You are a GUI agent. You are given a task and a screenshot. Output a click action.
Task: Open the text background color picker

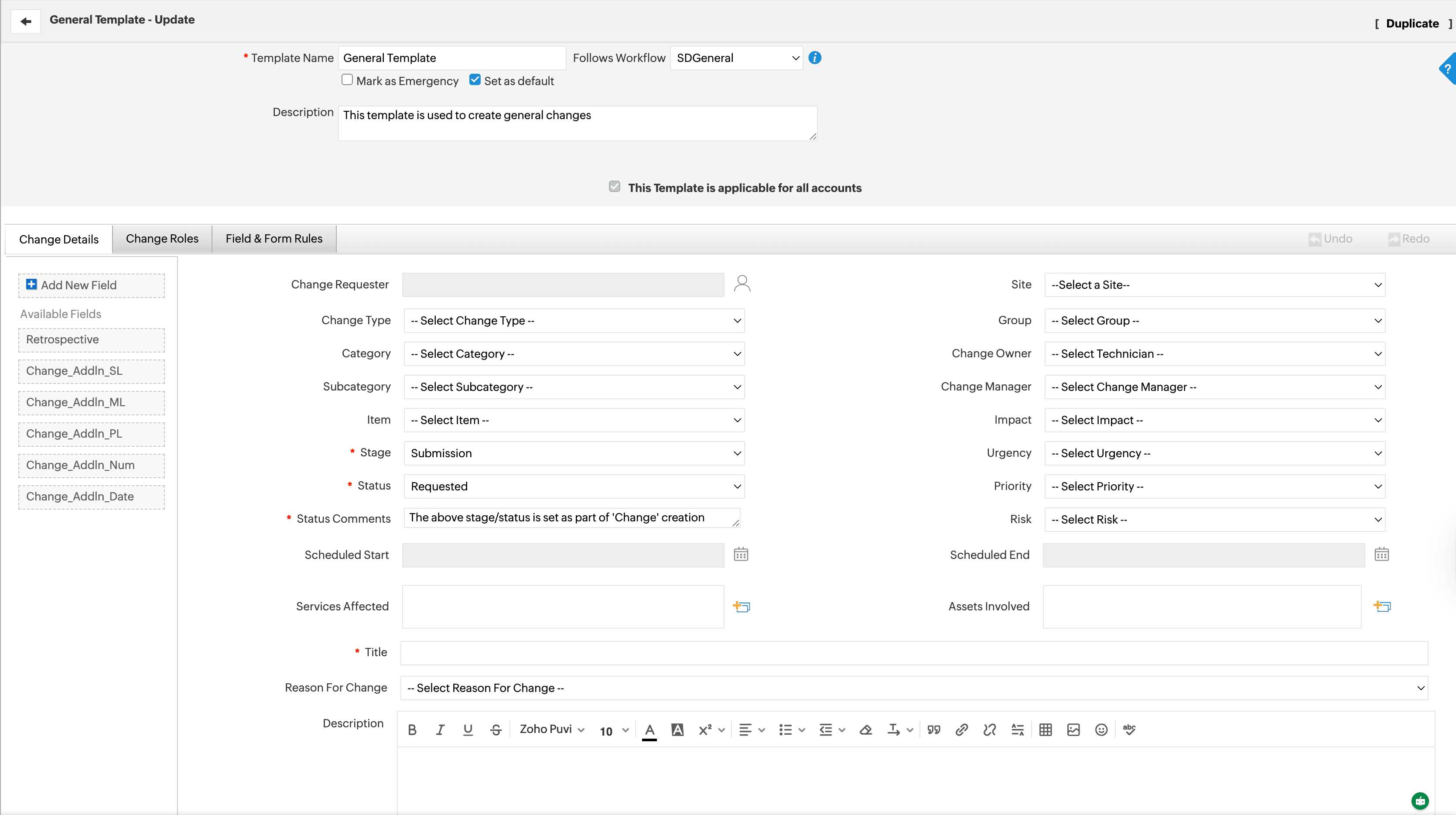coord(677,729)
